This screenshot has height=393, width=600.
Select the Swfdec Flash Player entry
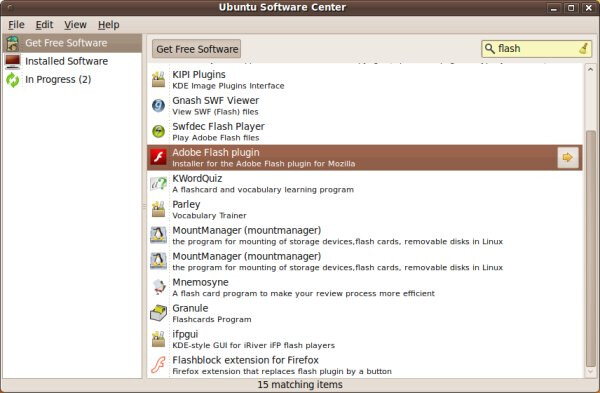[x=365, y=132]
